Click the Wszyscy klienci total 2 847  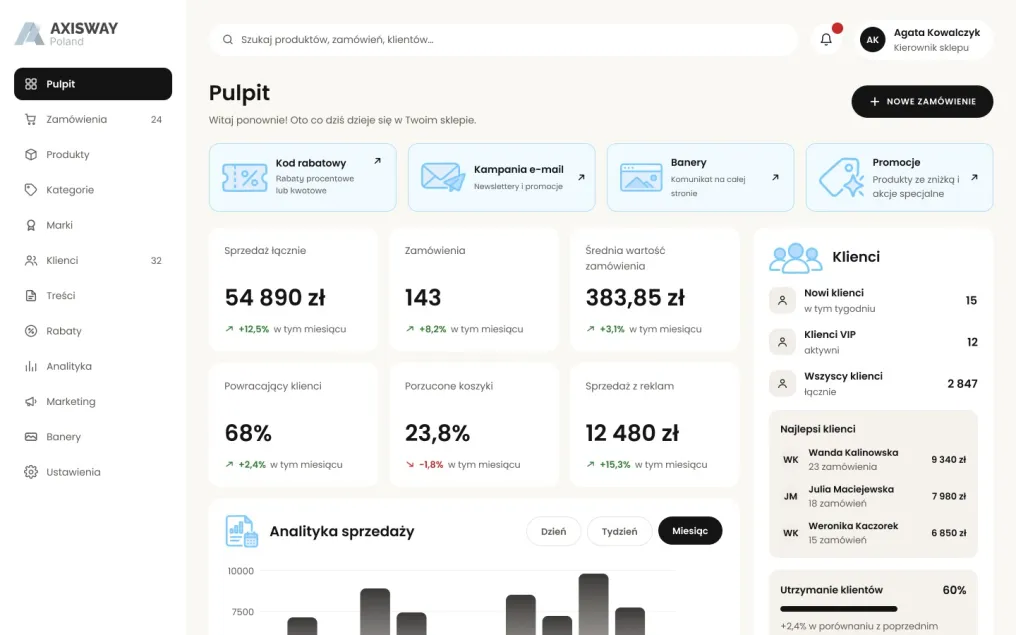(962, 384)
